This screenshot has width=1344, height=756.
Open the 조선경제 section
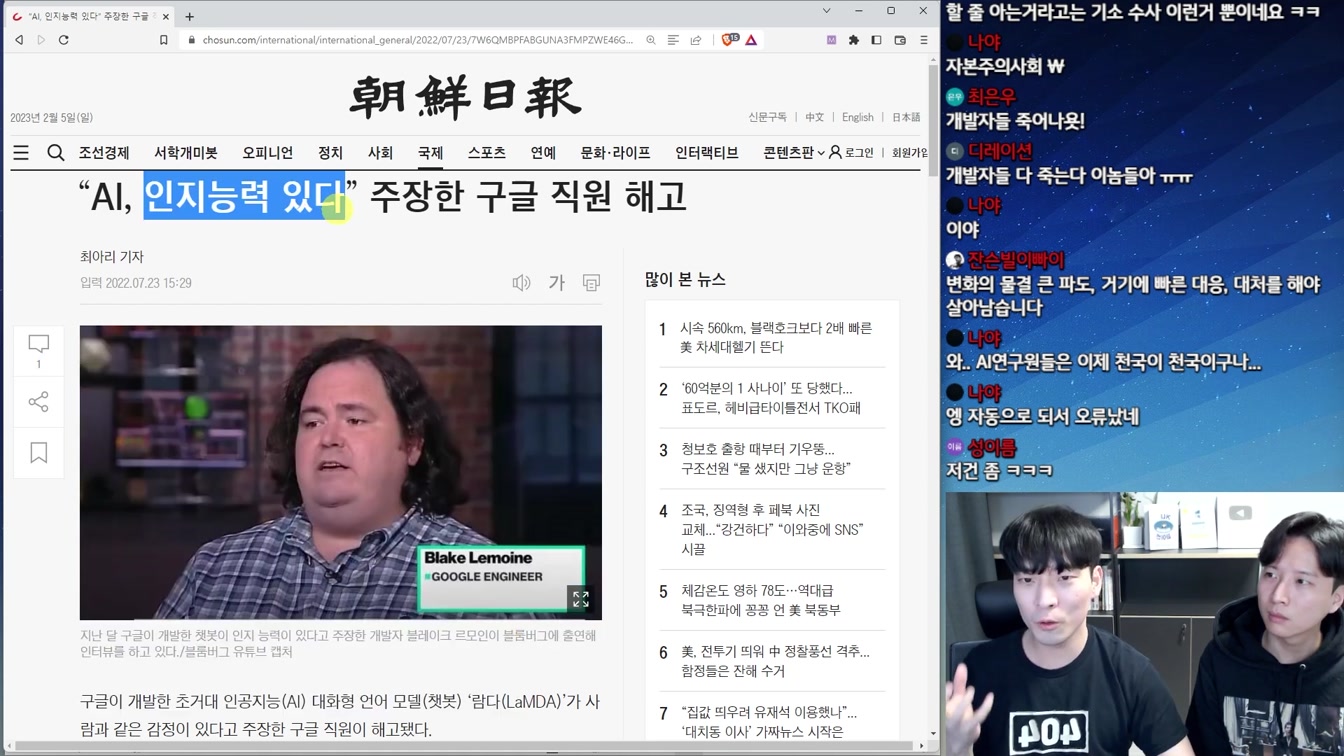coord(104,153)
